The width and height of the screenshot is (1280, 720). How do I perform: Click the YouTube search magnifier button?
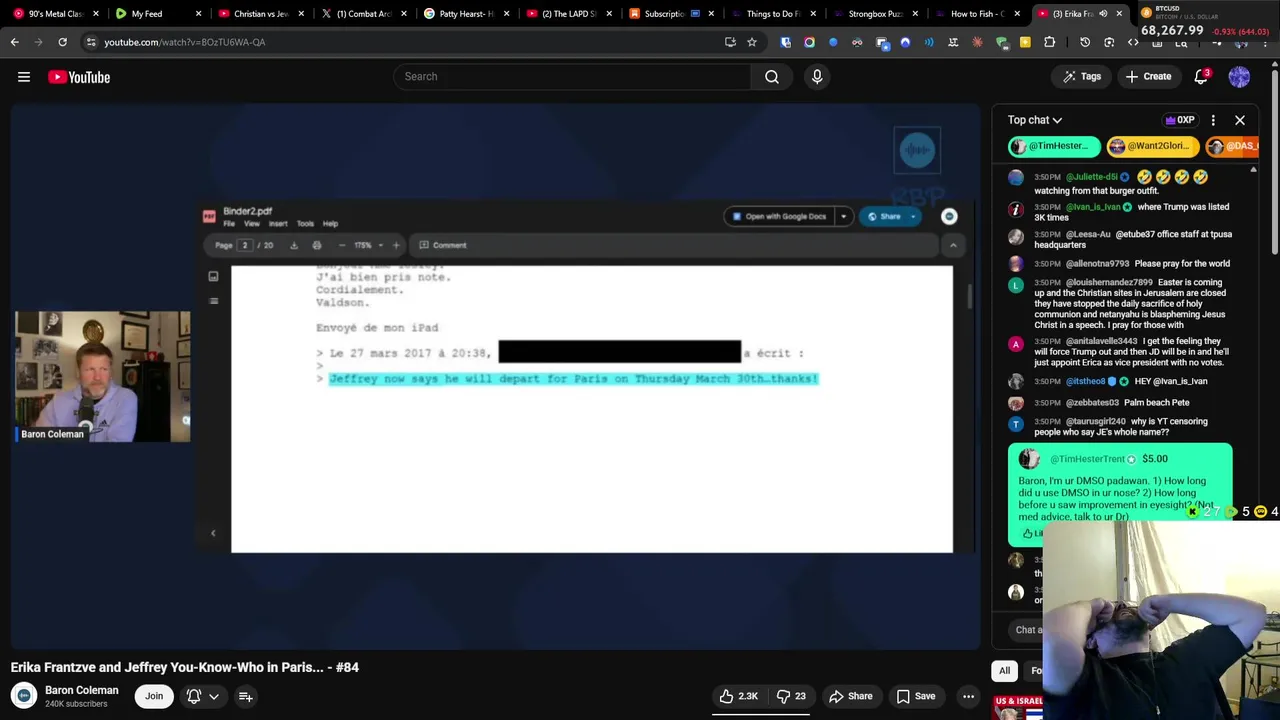pos(772,77)
